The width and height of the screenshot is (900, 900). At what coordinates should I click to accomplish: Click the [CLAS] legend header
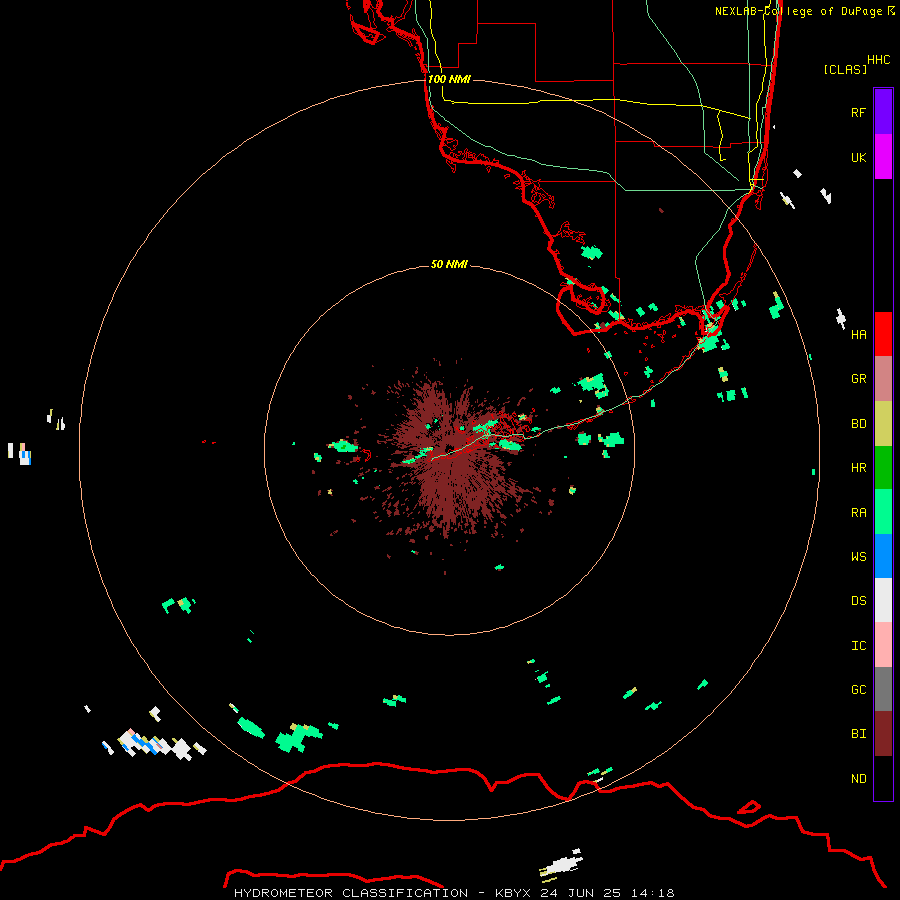[845, 69]
